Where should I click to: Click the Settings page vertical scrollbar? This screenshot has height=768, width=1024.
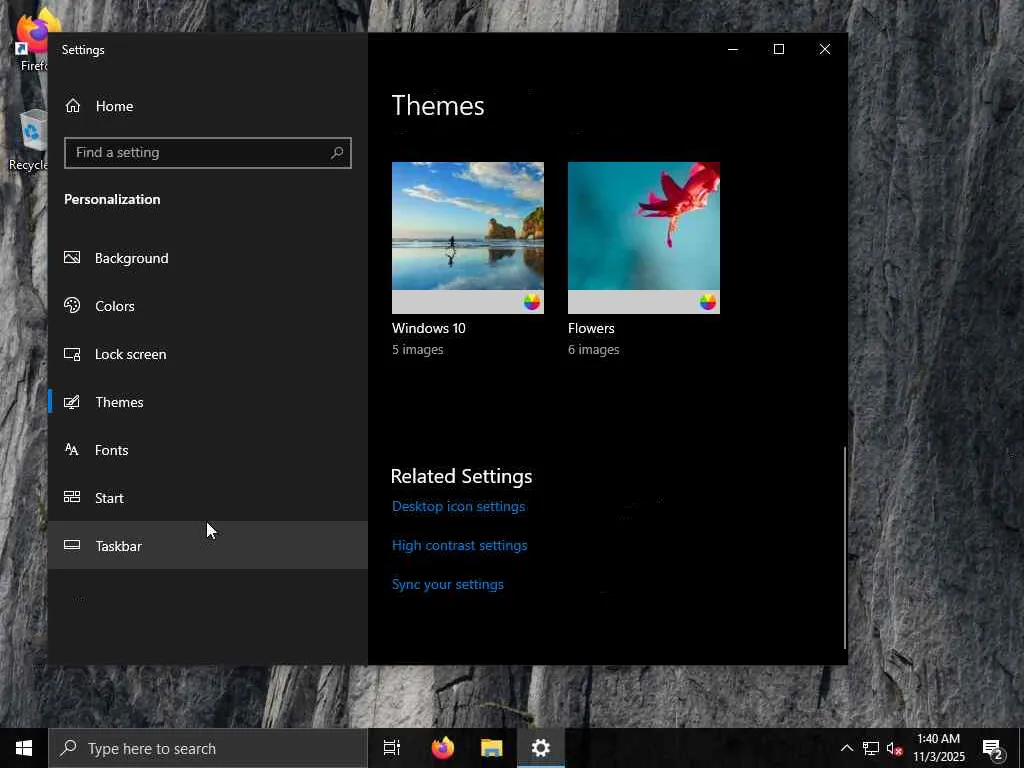point(845,547)
